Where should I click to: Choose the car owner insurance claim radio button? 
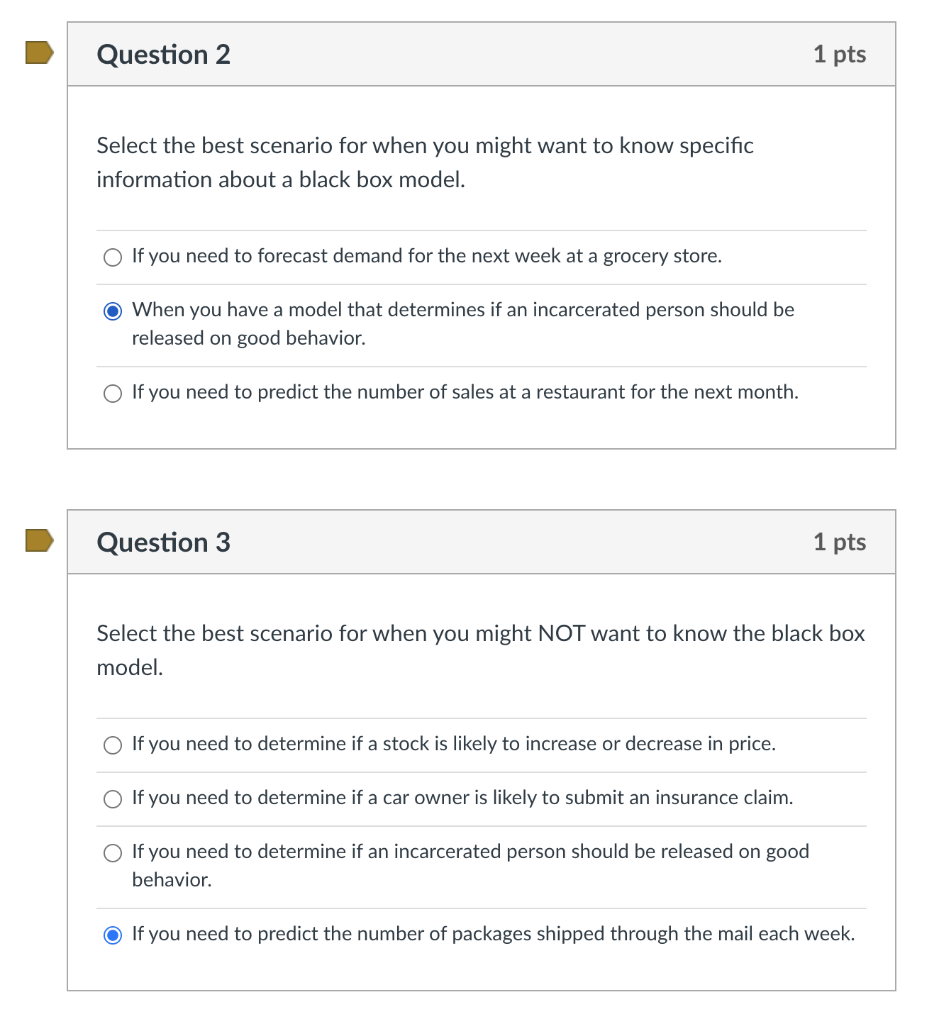[112, 799]
